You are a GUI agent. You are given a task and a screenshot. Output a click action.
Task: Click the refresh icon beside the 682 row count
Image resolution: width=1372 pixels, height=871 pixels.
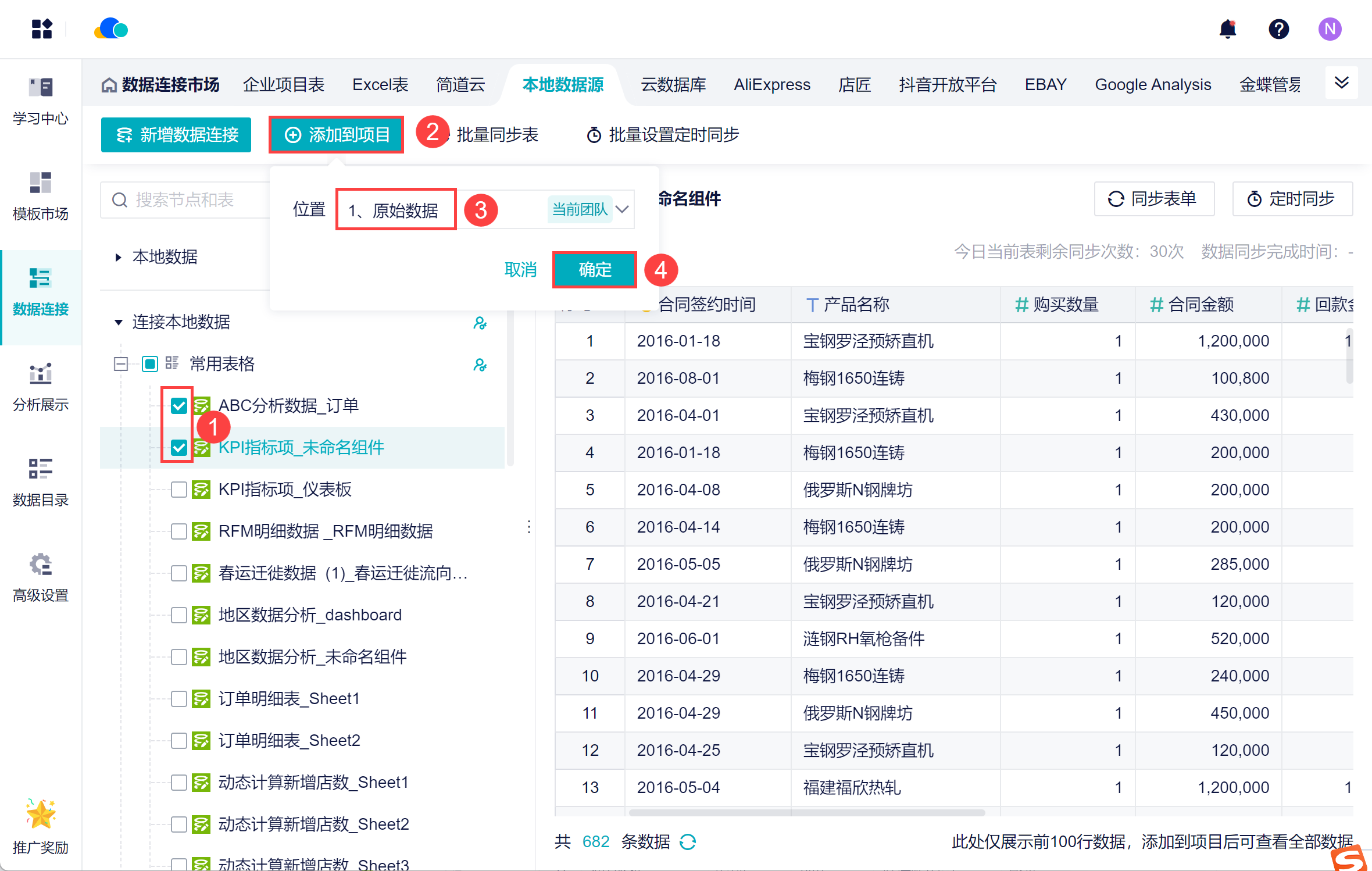pos(688,841)
